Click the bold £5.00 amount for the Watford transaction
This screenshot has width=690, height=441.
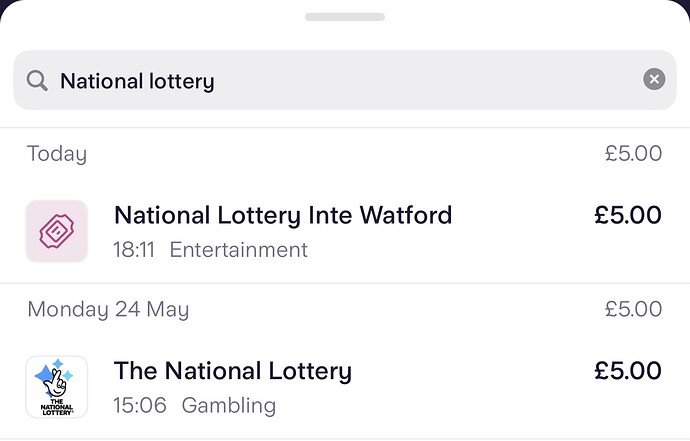(627, 215)
